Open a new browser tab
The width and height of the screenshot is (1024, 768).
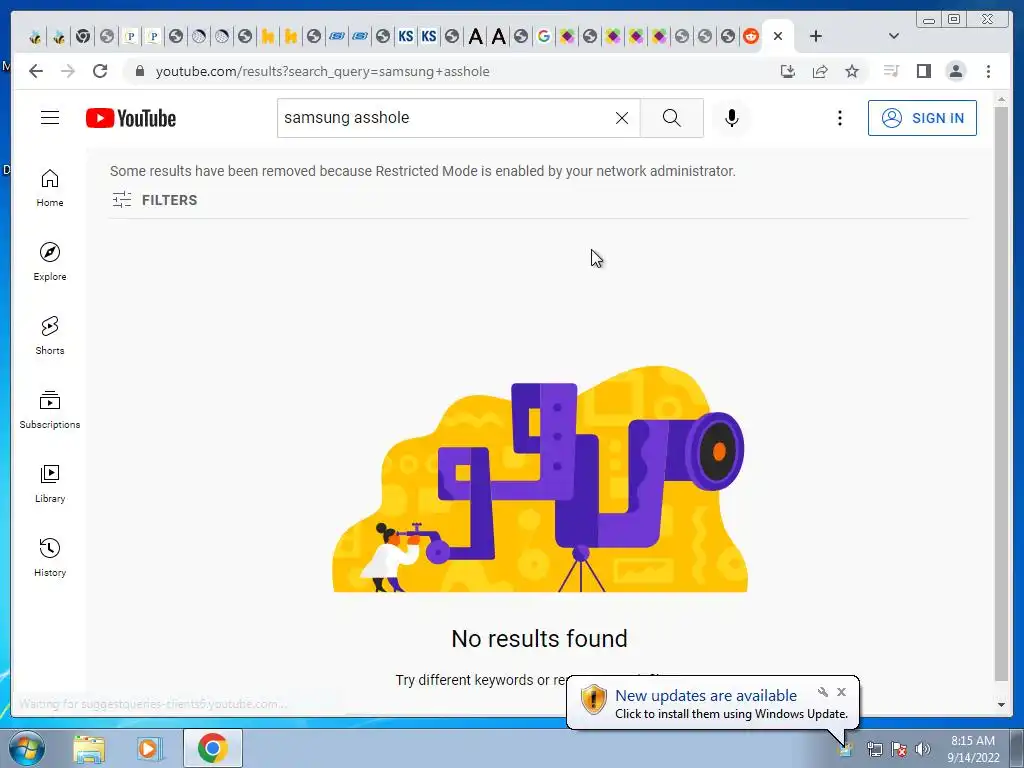(x=816, y=36)
